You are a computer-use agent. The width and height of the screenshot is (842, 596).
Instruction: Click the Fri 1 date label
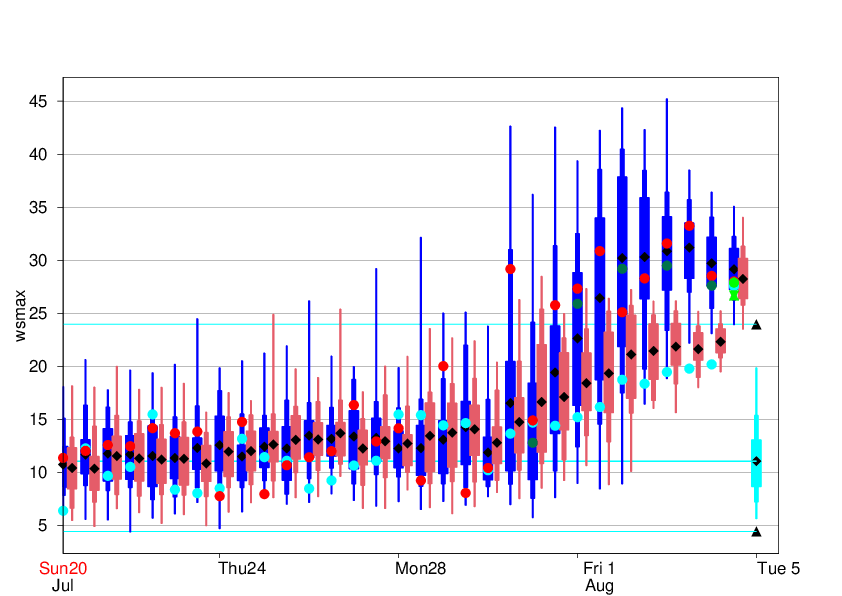[599, 569]
